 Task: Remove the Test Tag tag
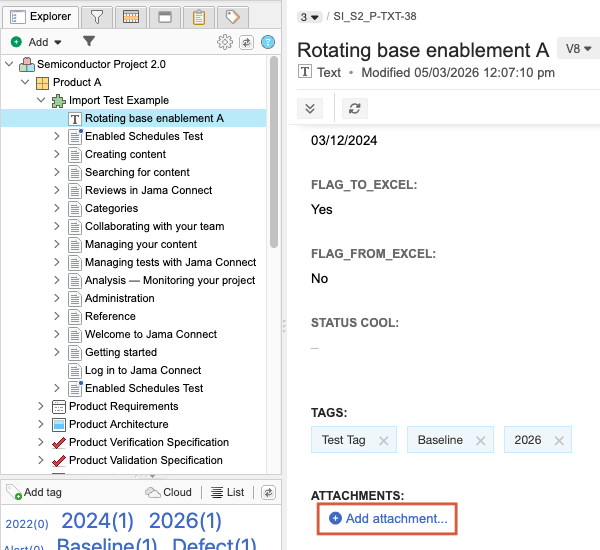click(x=383, y=441)
